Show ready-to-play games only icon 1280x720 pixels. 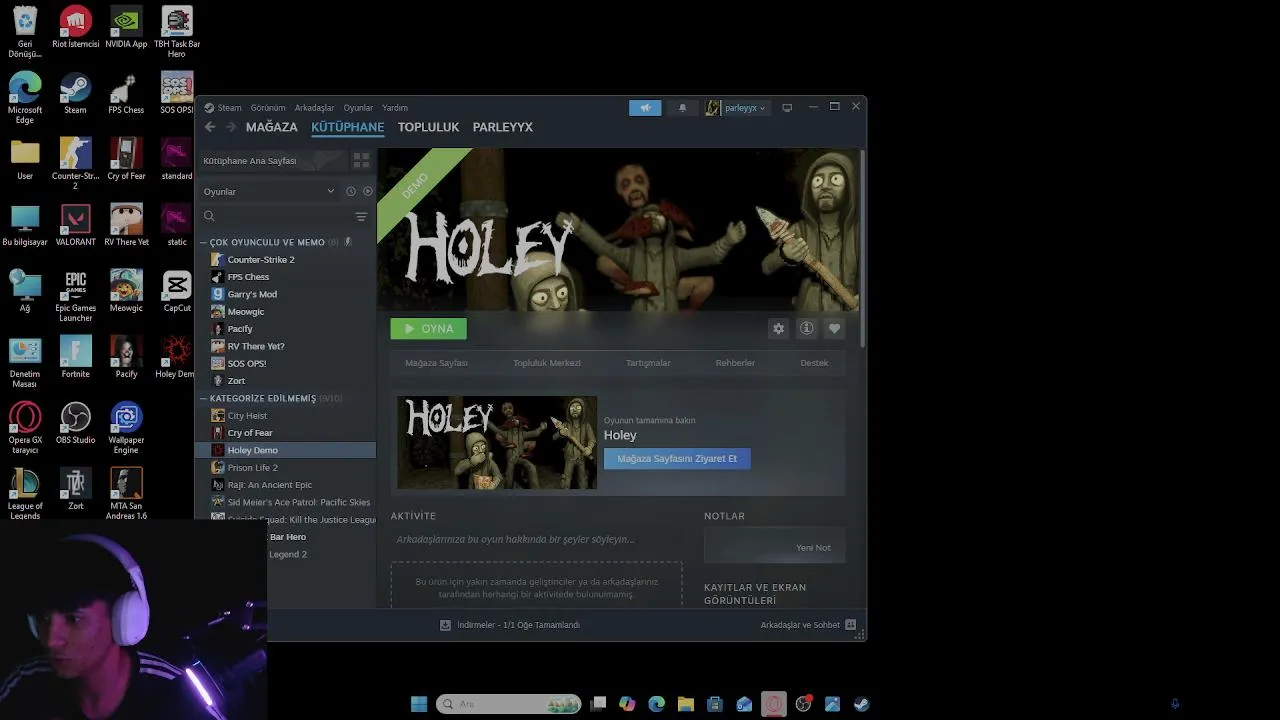(x=367, y=191)
